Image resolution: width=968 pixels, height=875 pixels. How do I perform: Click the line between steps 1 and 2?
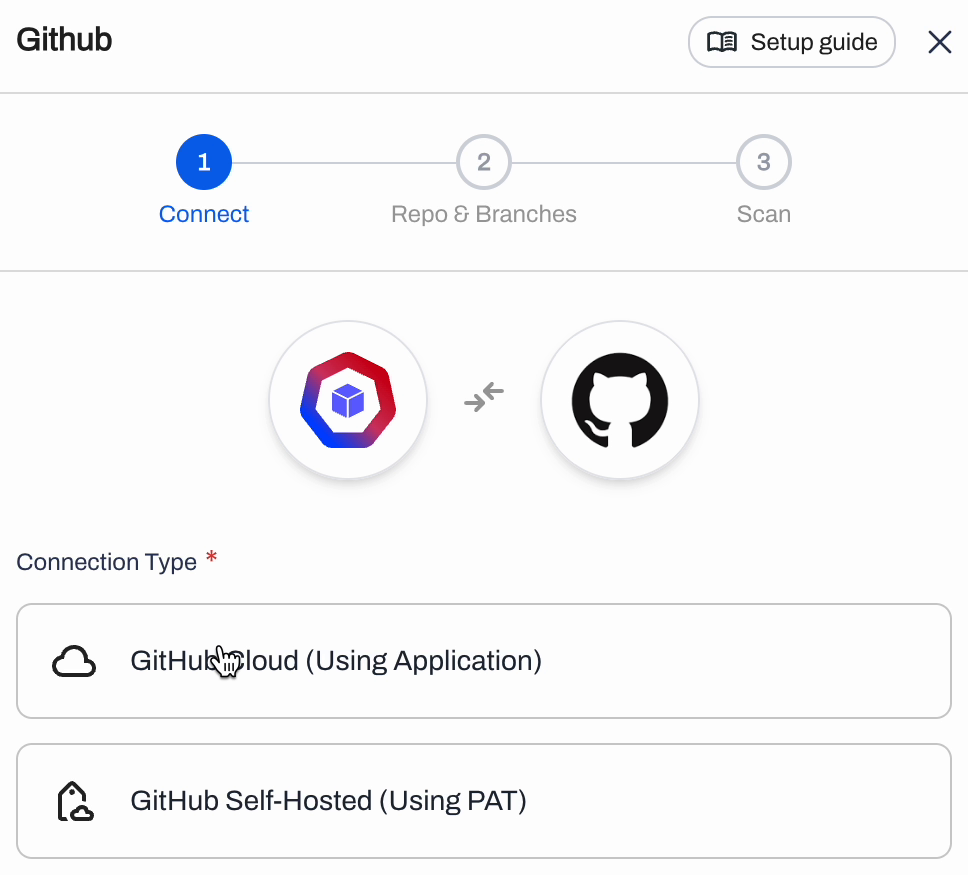pyautogui.click(x=344, y=162)
